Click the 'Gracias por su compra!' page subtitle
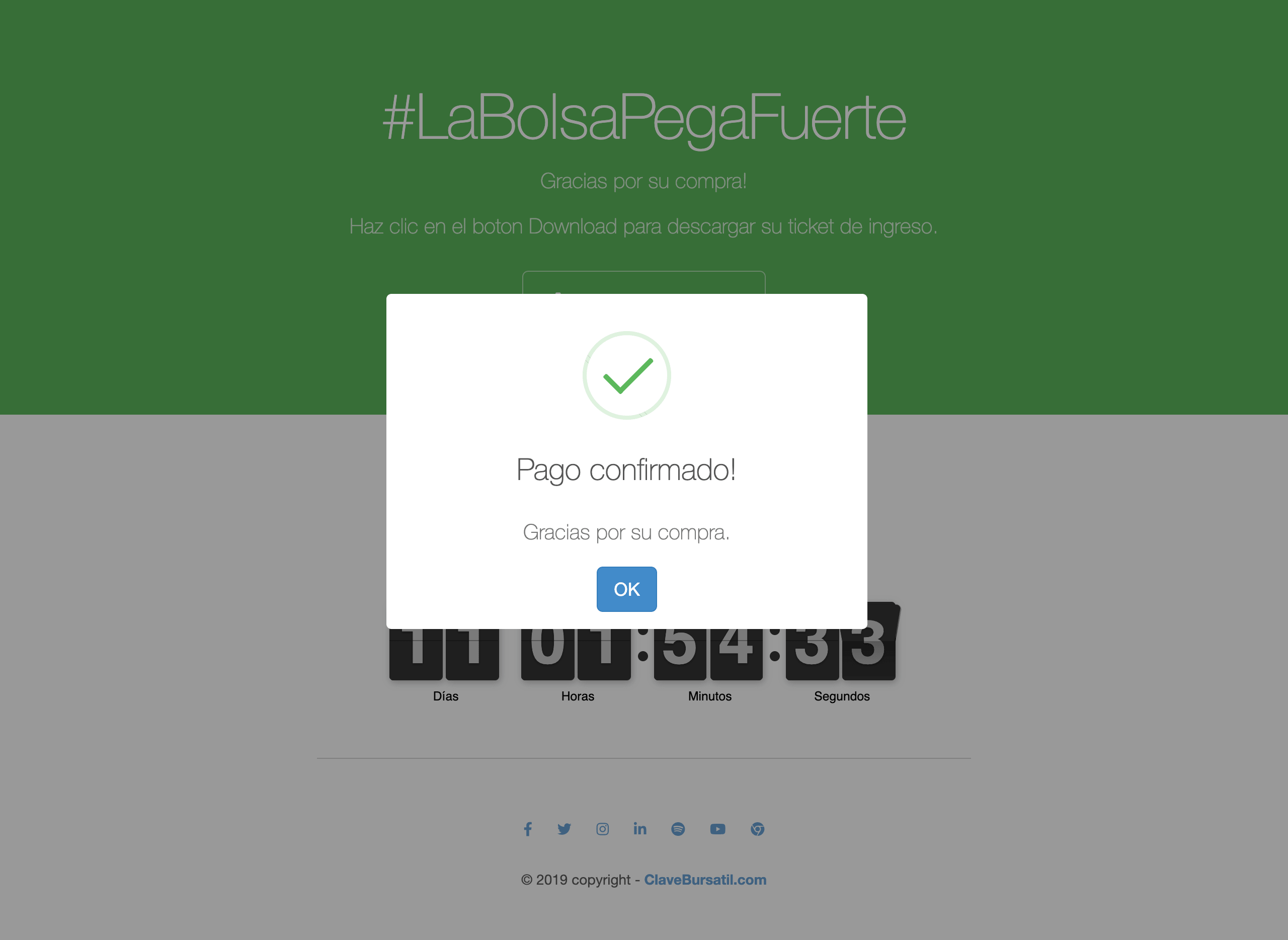Image resolution: width=1288 pixels, height=940 pixels. 643,181
